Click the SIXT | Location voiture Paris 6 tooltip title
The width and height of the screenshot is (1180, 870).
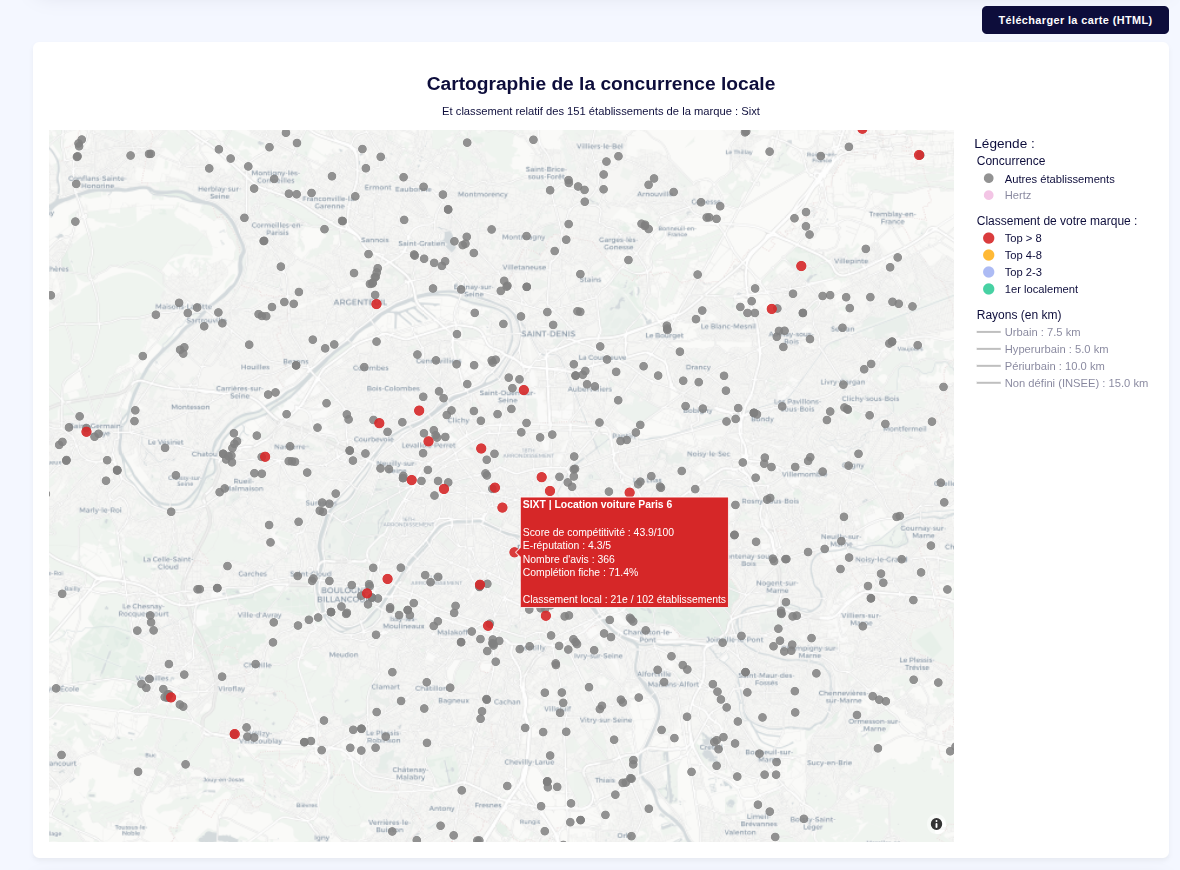tap(598, 504)
